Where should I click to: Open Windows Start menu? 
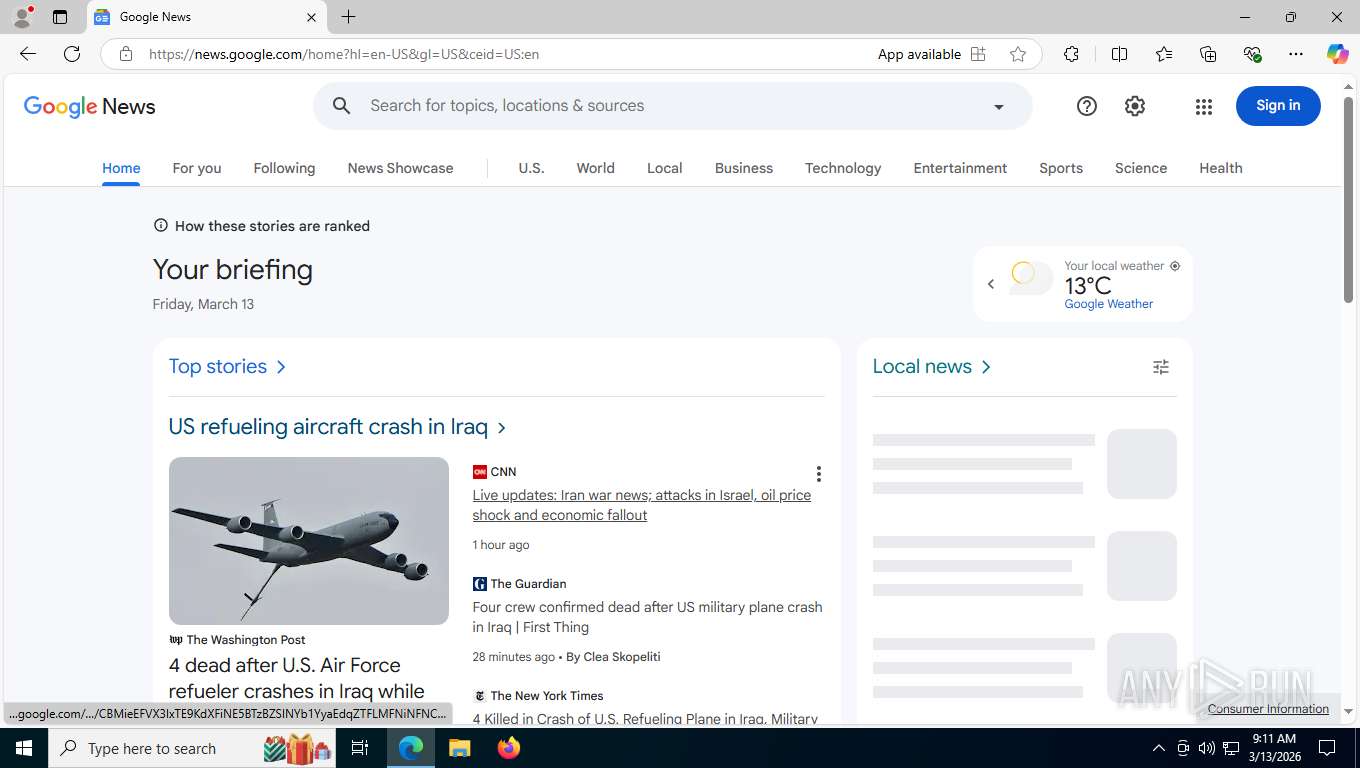coord(24,748)
